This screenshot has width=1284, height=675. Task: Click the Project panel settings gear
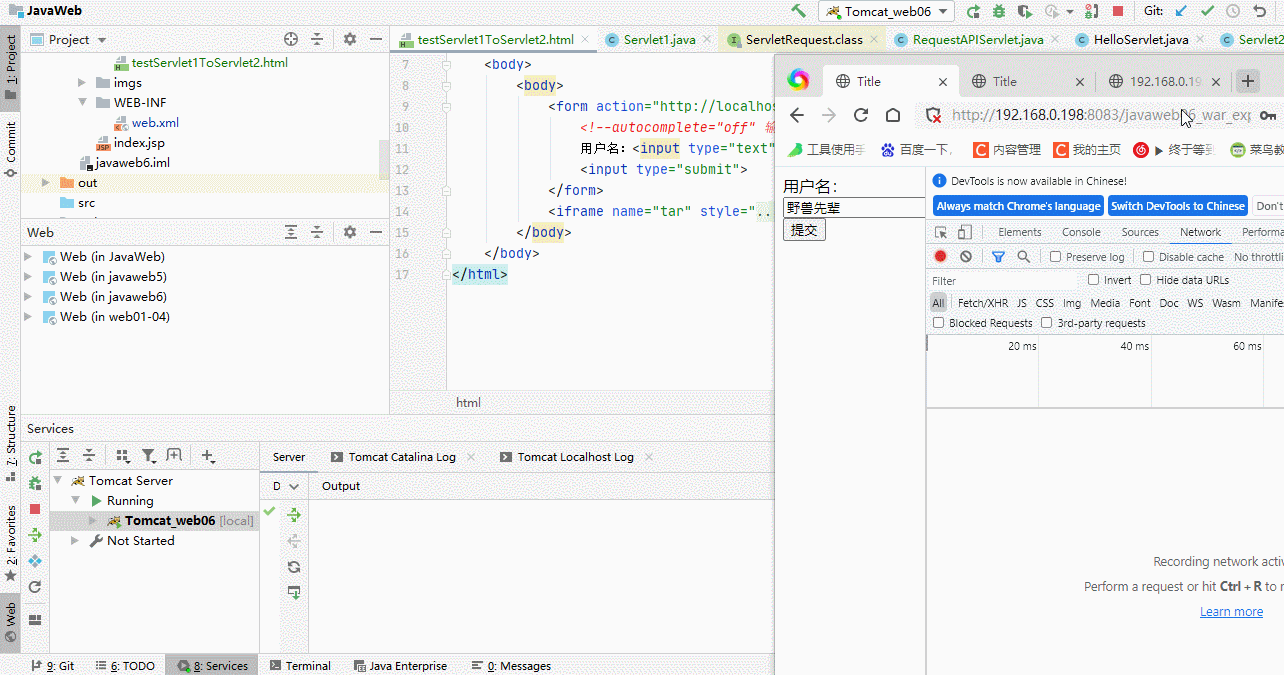click(x=350, y=39)
